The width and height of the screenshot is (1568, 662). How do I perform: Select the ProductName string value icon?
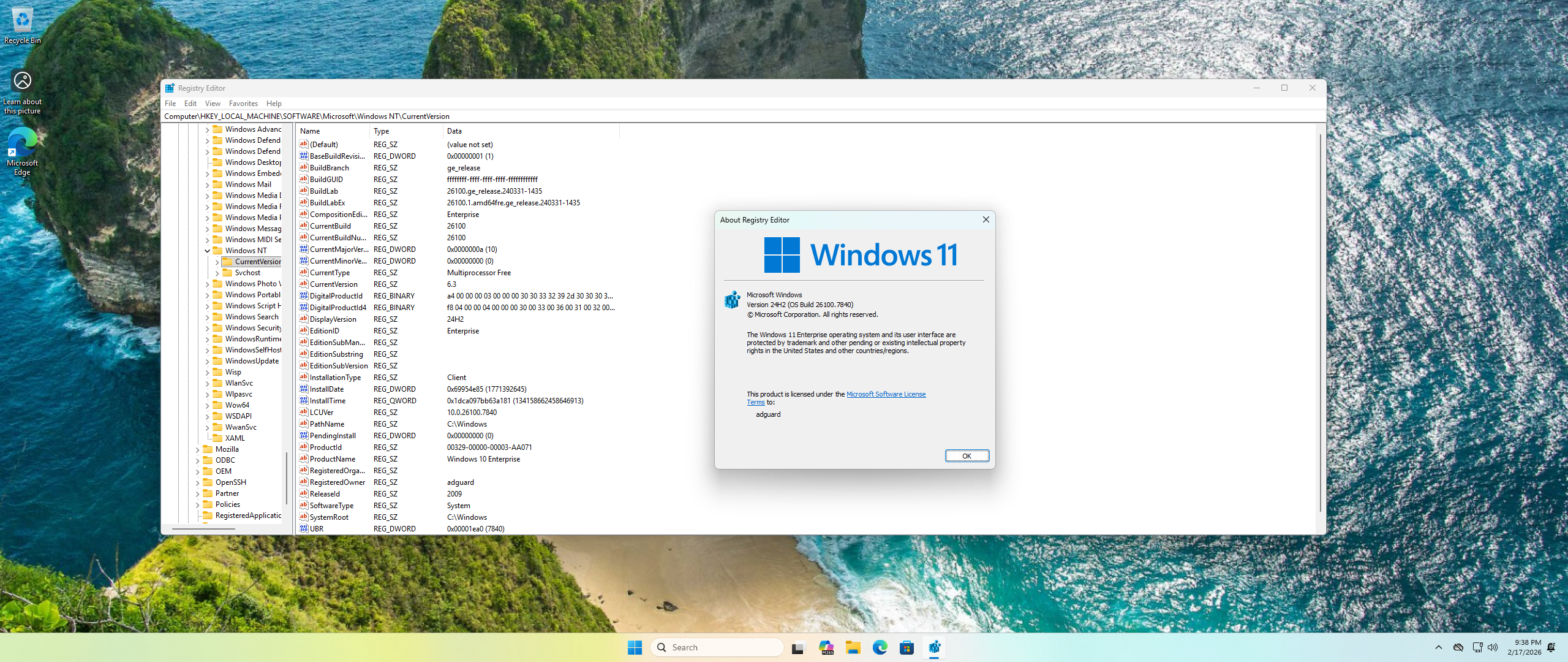(304, 458)
